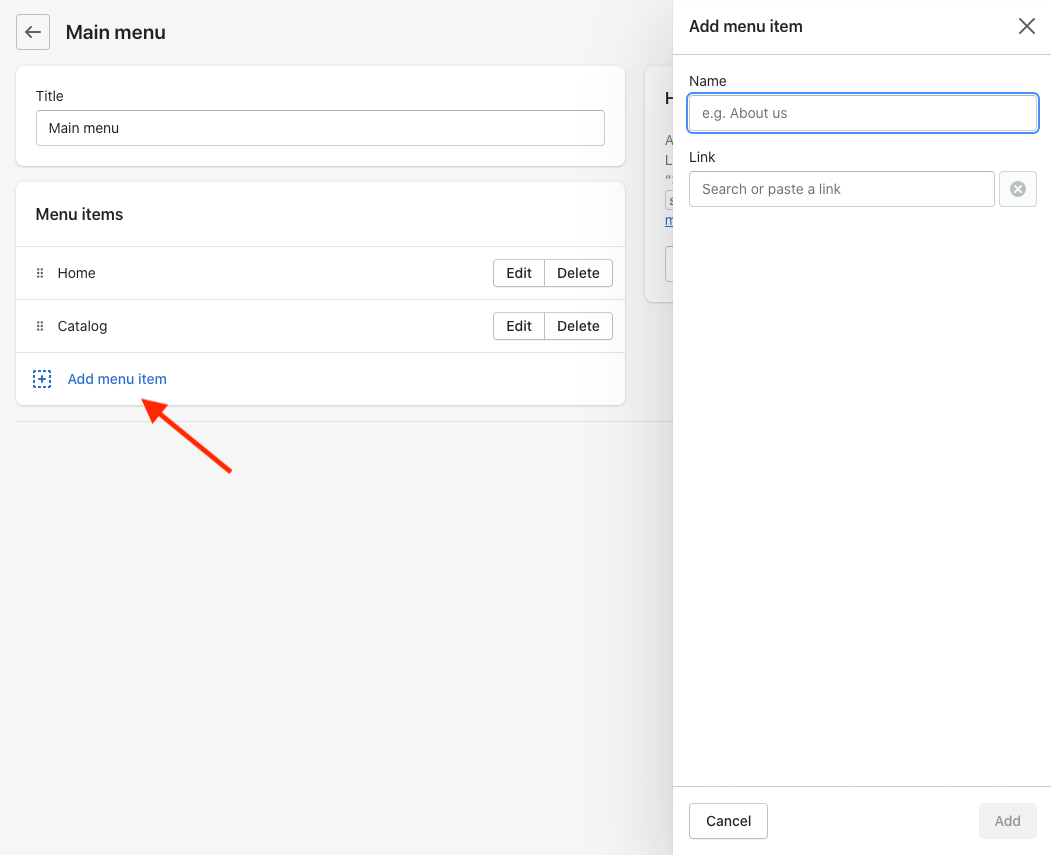Image resolution: width=1051 pixels, height=855 pixels.
Task: Delete the Home menu item
Action: click(578, 272)
